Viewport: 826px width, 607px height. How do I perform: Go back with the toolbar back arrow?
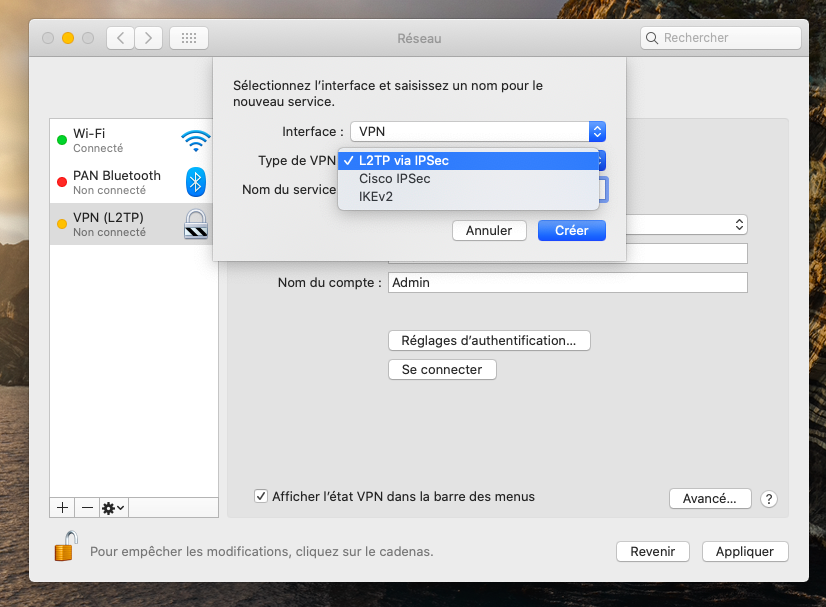coord(121,38)
